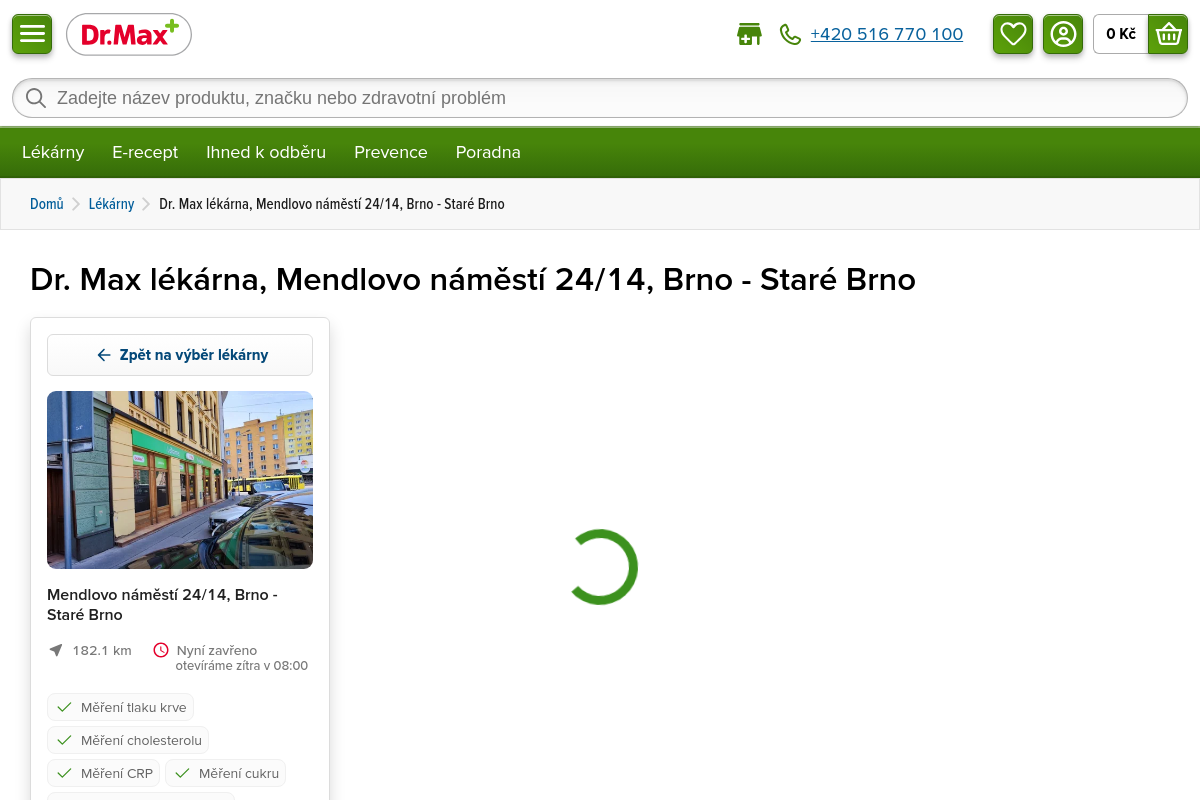Open the user account icon
This screenshot has width=1200, height=800.
[1063, 34]
